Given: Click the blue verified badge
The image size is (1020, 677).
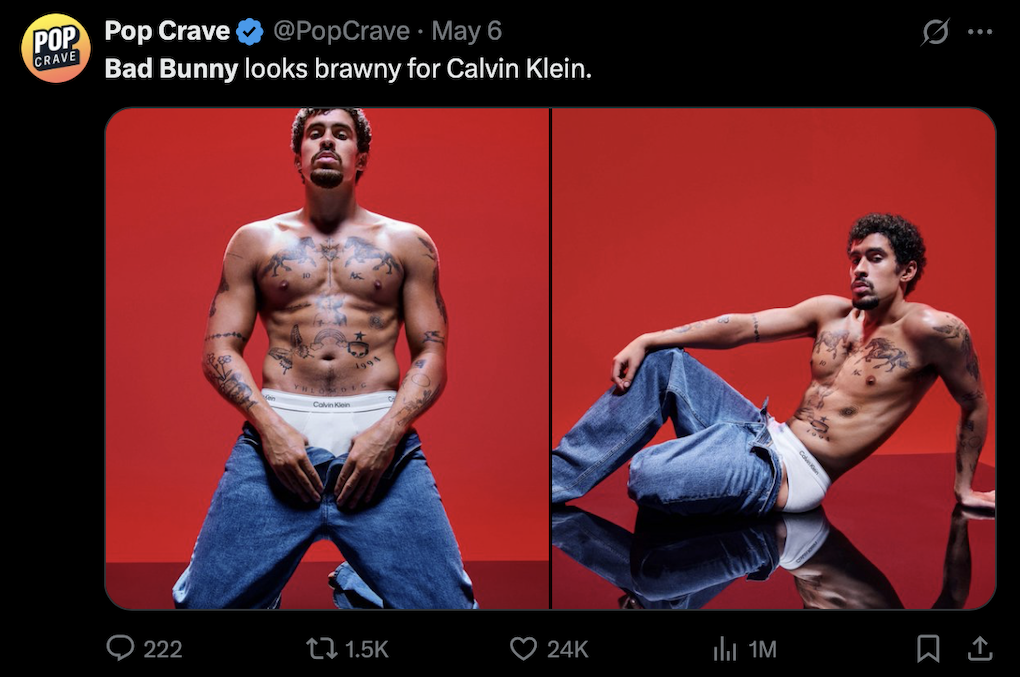Looking at the screenshot, I should 250,33.
